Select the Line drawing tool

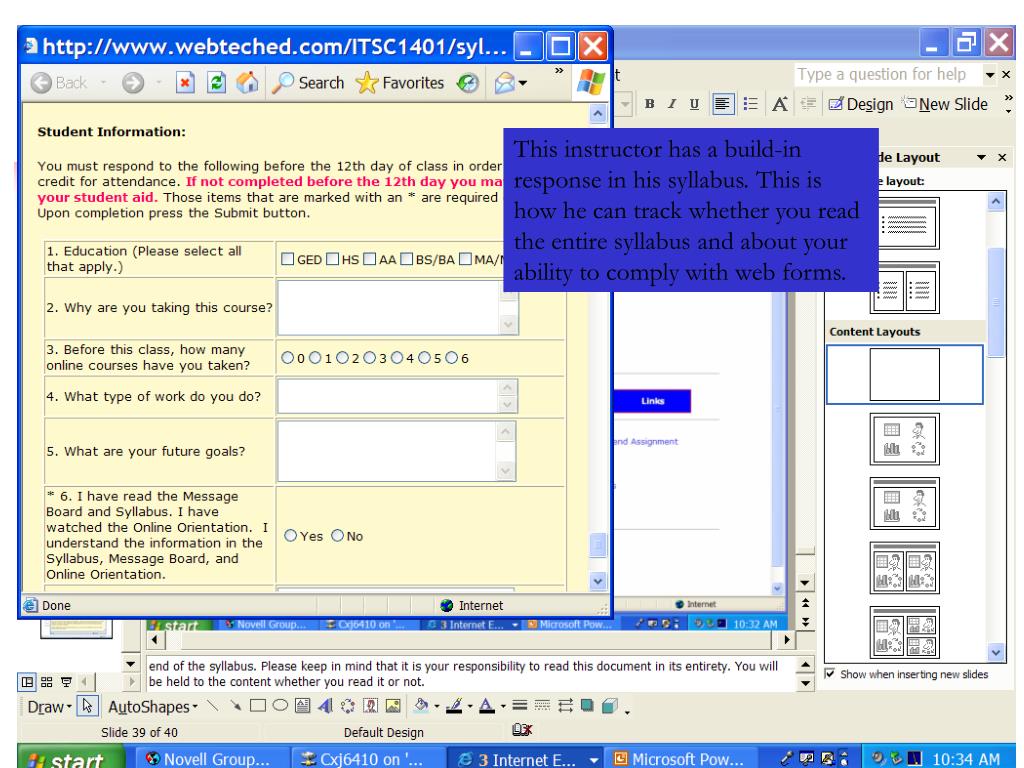[212, 706]
